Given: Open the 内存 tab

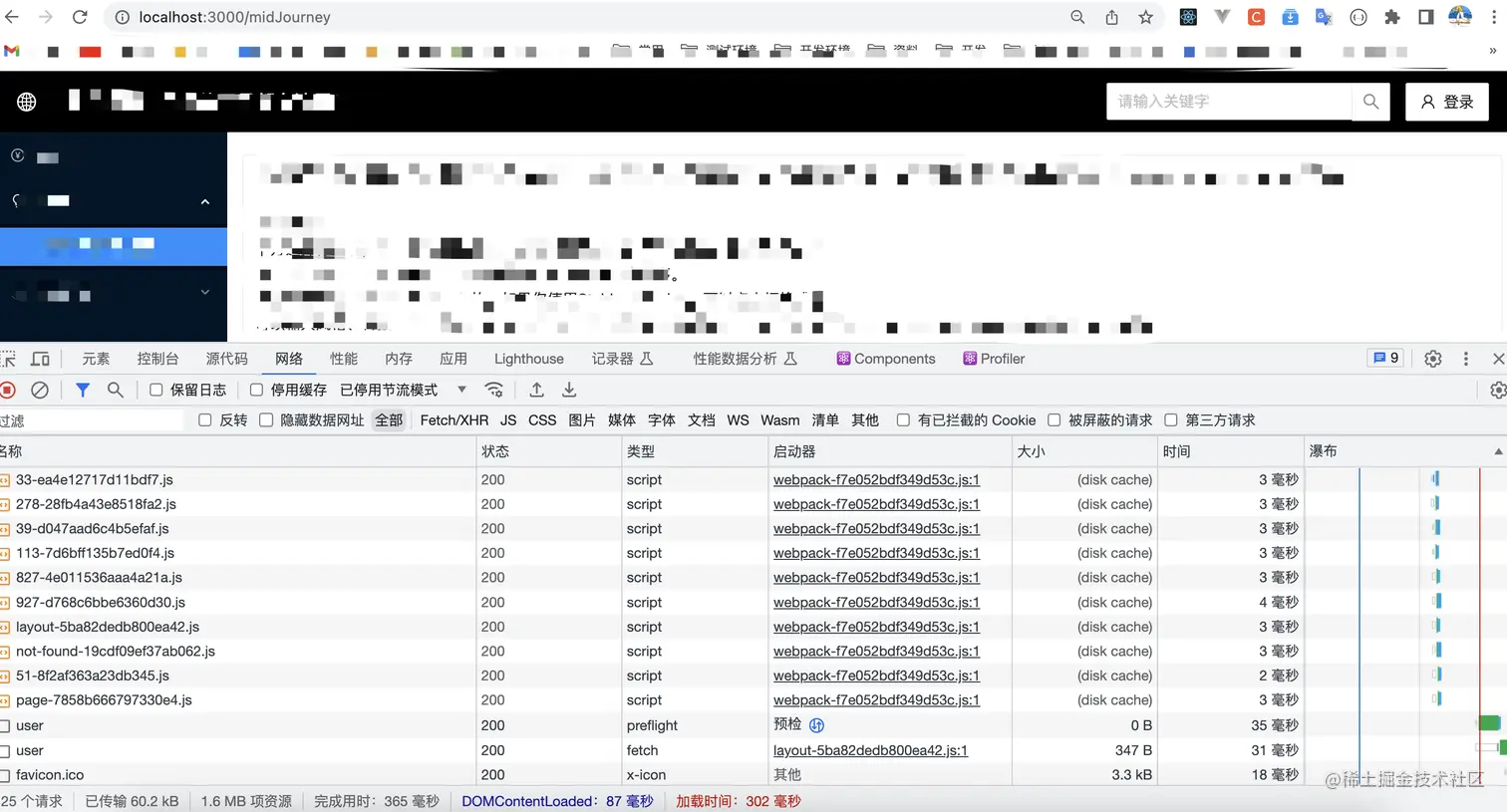Looking at the screenshot, I should pyautogui.click(x=399, y=359).
